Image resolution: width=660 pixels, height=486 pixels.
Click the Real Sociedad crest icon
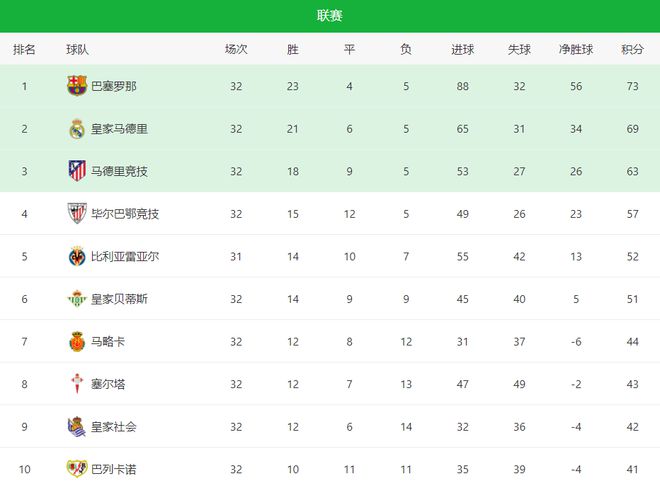[x=76, y=426]
